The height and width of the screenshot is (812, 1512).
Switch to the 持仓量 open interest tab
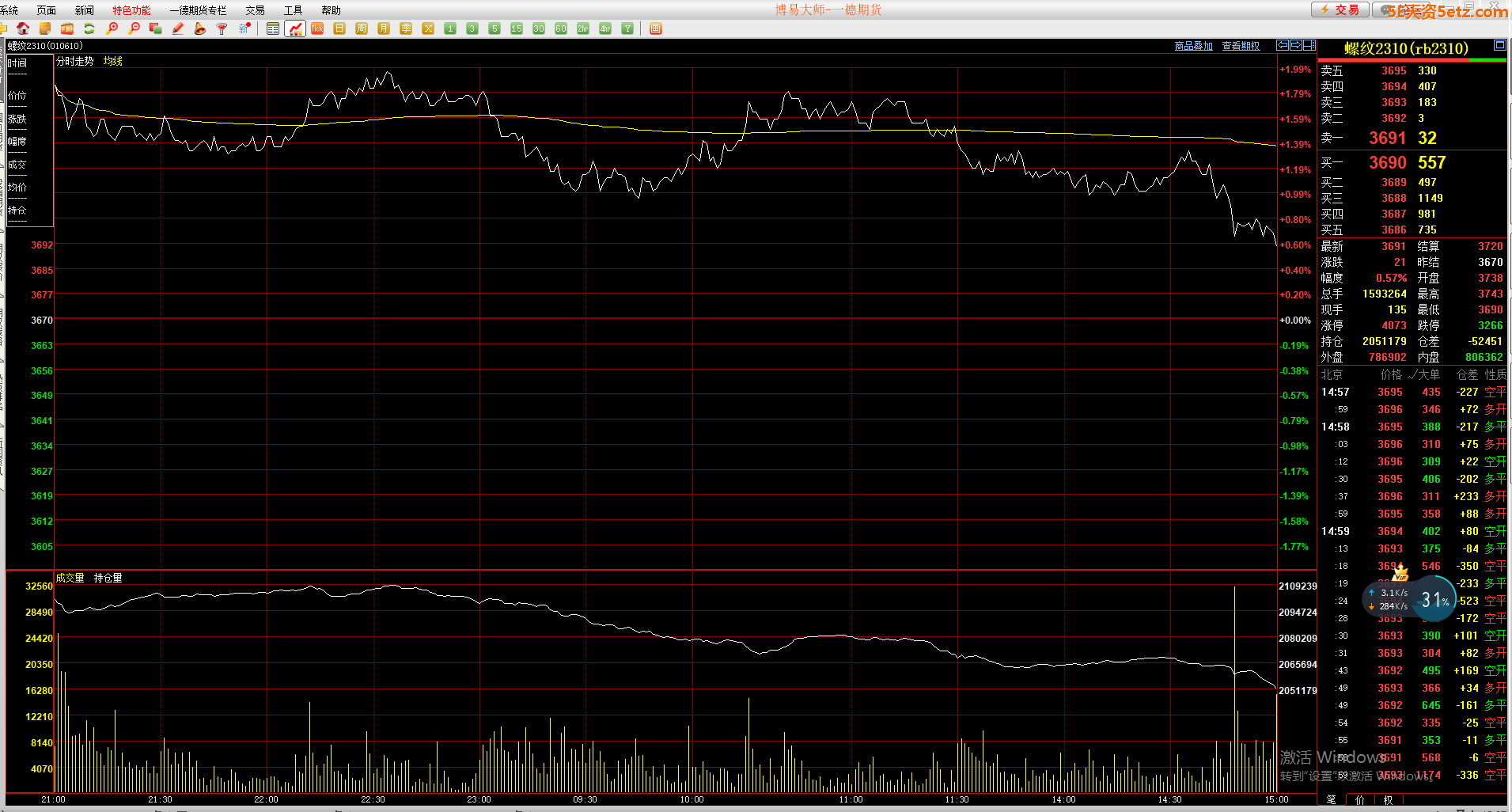[108, 578]
